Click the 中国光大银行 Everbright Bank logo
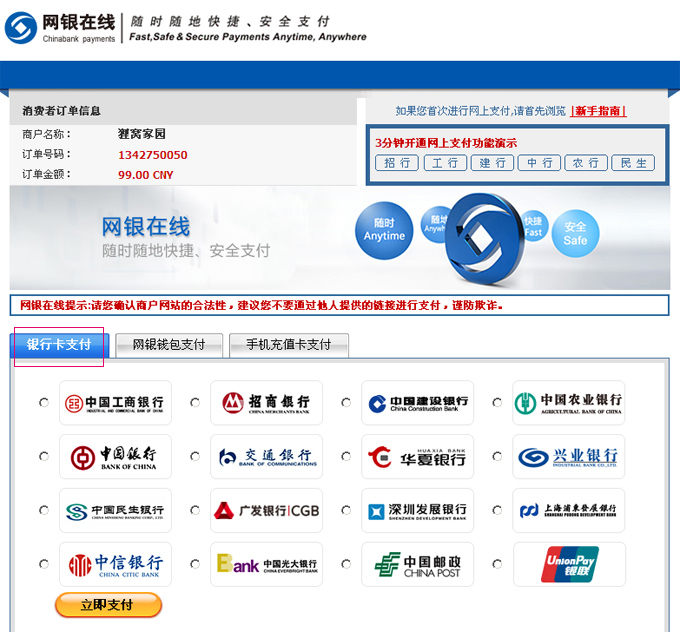Screen dimensions: 680x632 point(266,564)
